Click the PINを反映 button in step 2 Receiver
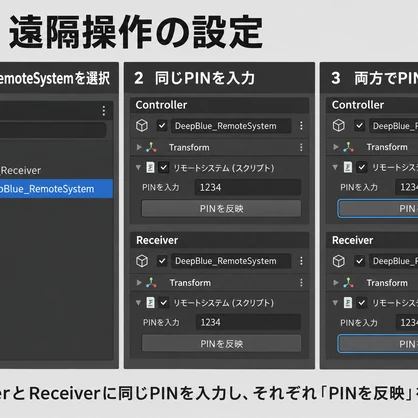This screenshot has width=418, height=418. coord(221,344)
